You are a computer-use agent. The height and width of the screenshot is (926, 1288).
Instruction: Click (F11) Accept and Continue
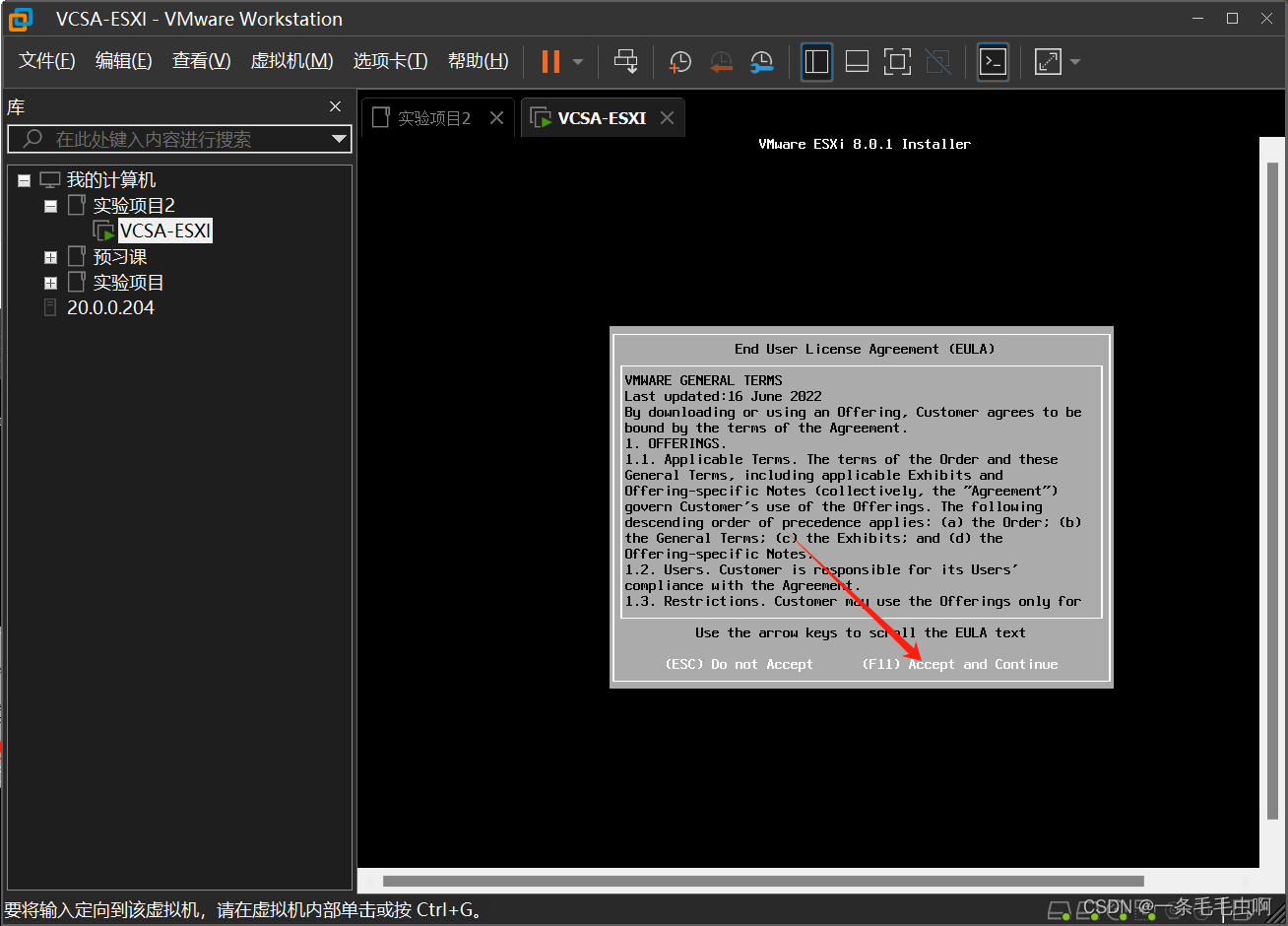960,665
